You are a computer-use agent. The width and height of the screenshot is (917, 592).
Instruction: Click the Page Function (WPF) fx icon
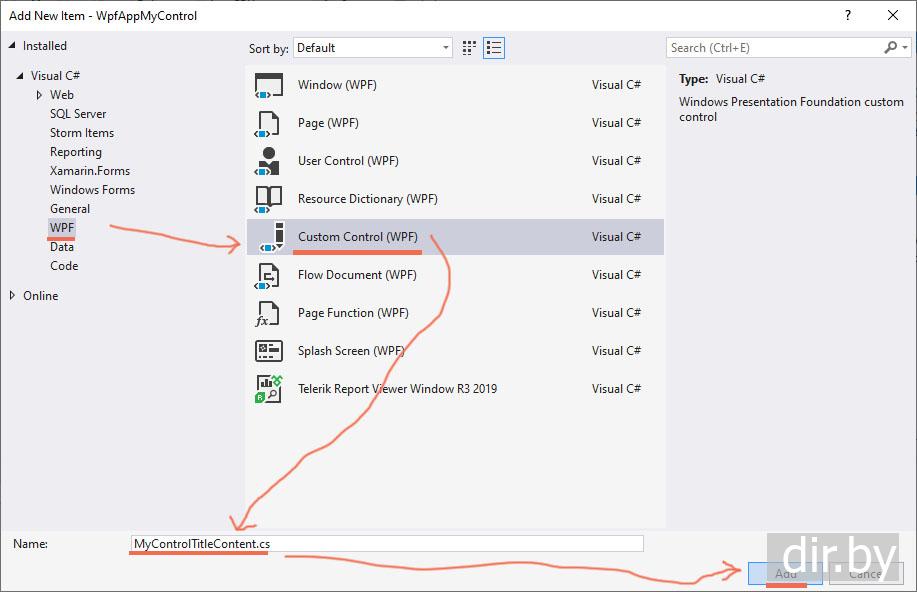(x=267, y=314)
